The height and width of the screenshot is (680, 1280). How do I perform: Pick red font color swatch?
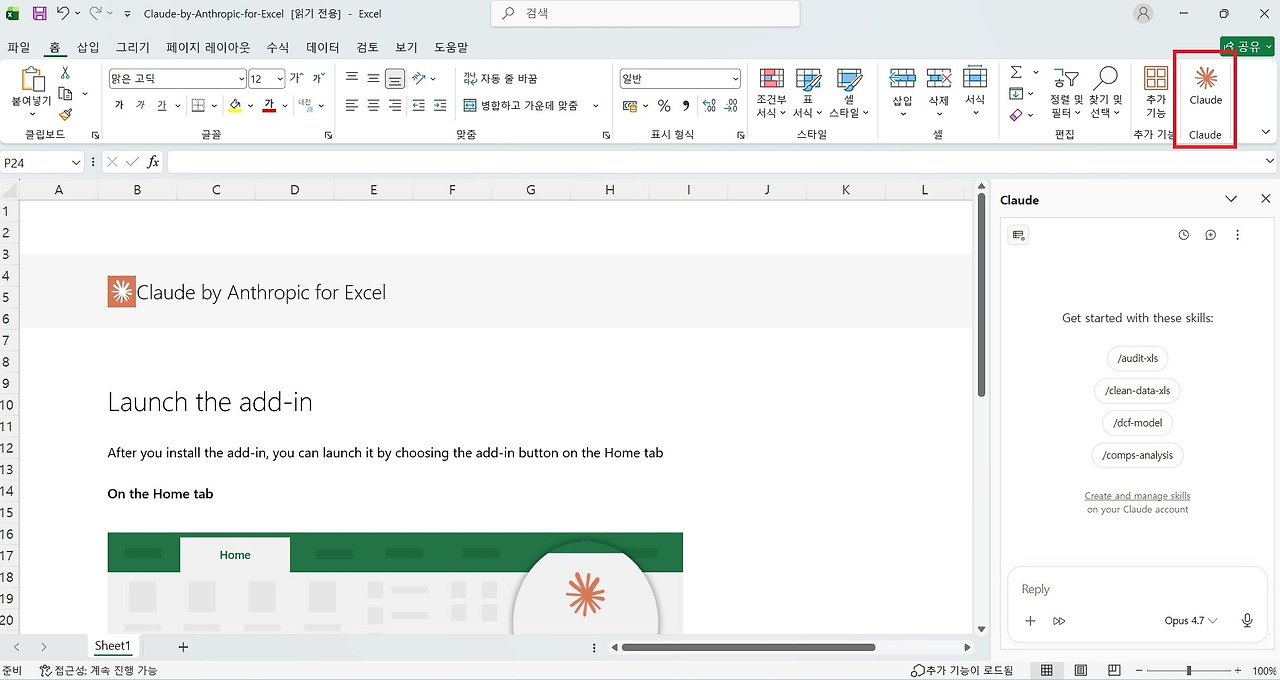269,105
